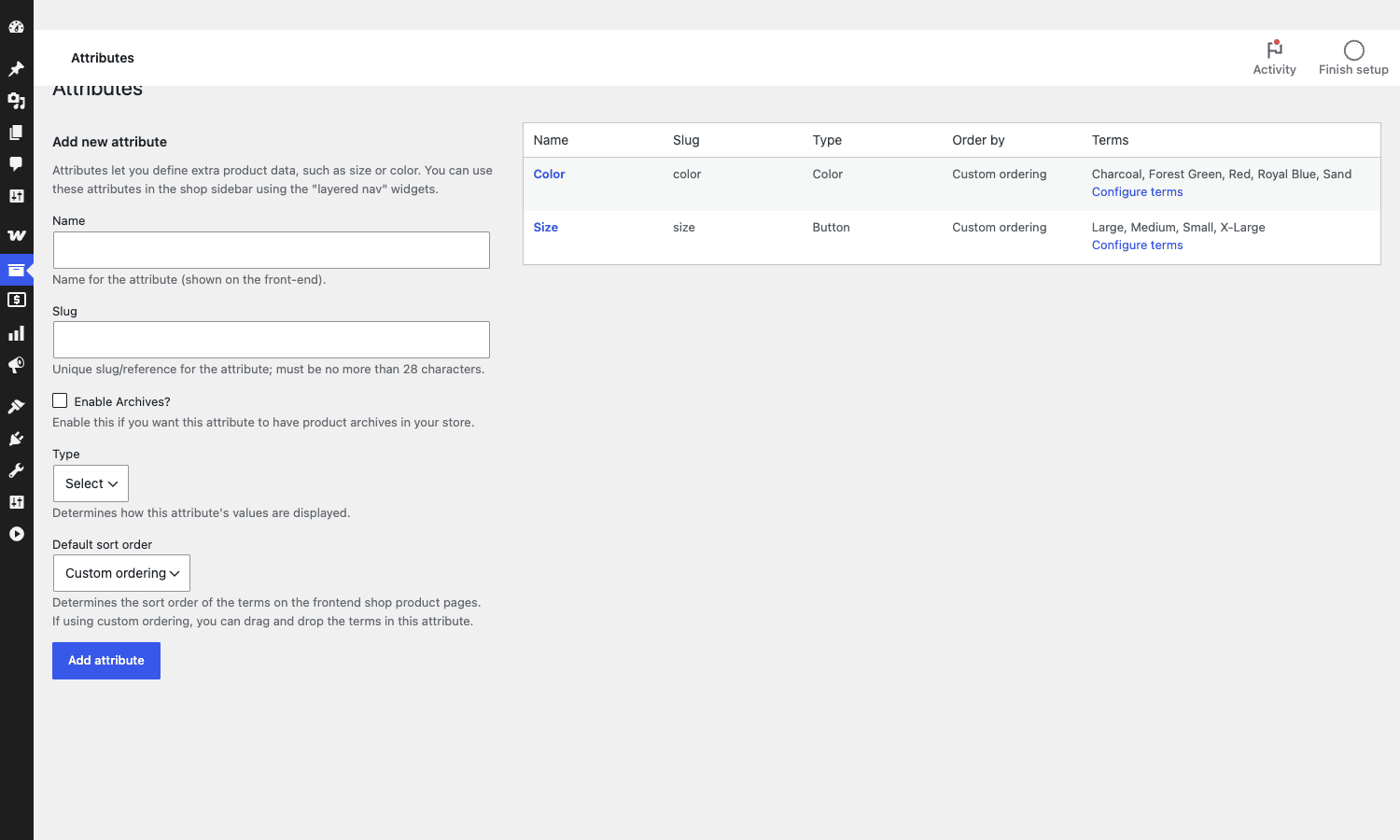Click the 'Button' type cell
Screen dimensions: 1400x840
(831, 228)
